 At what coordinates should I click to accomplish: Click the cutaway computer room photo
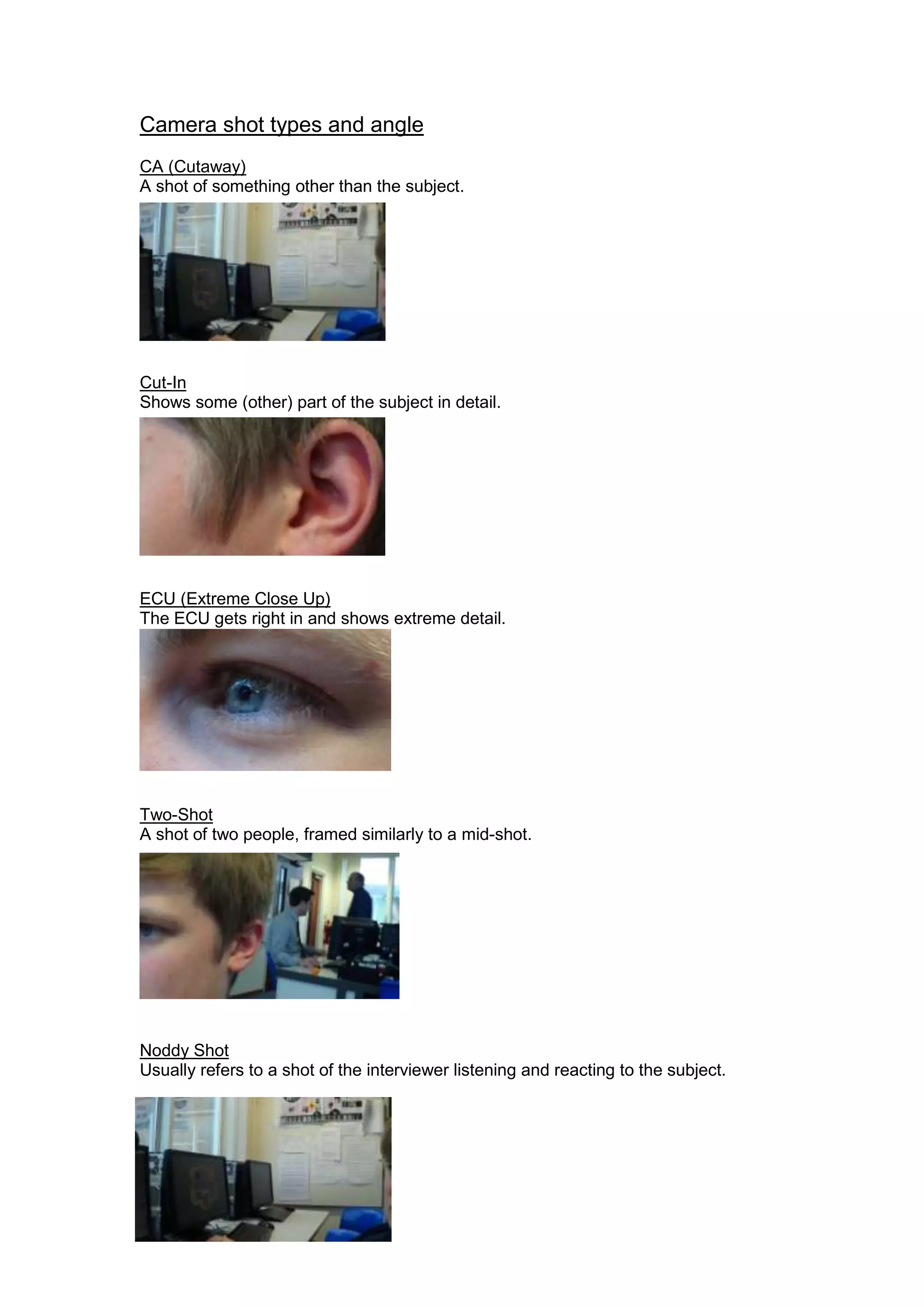[262, 272]
